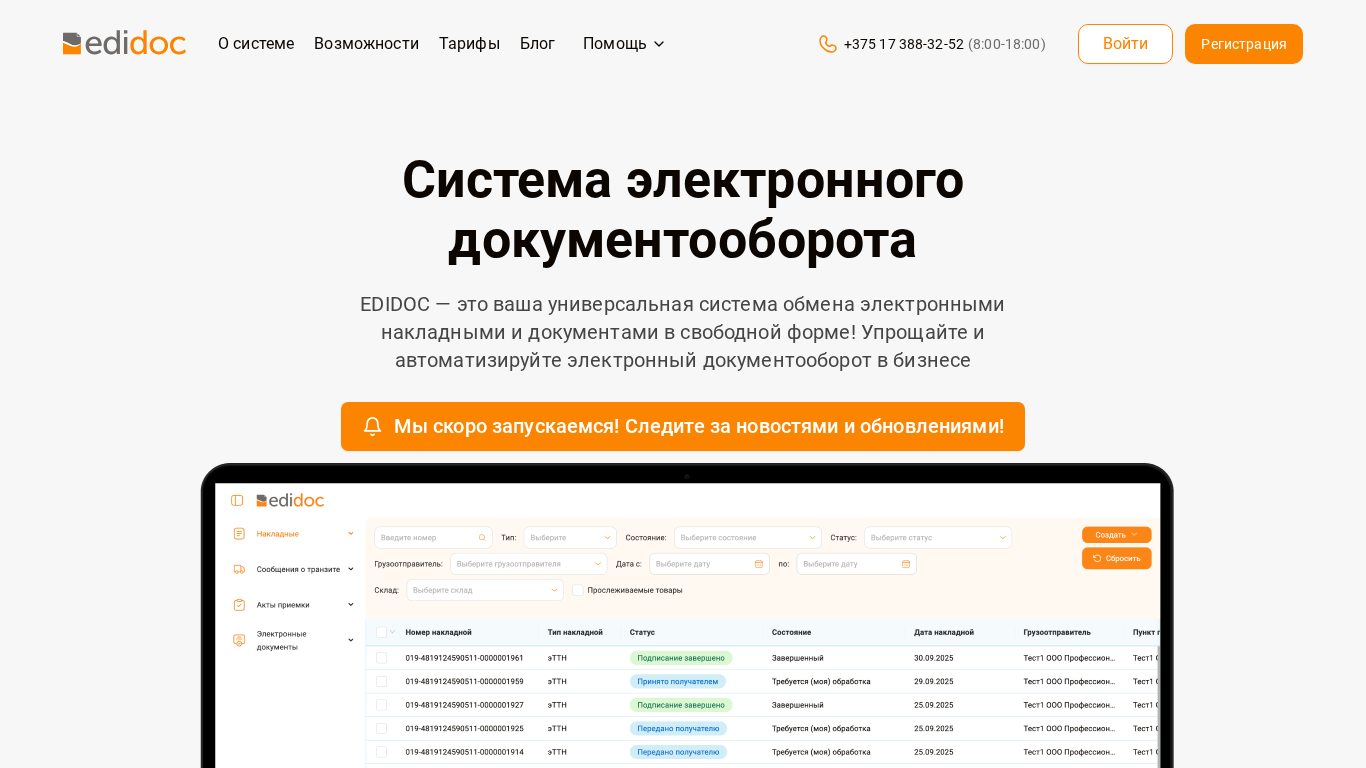Image resolution: width=1366 pixels, height=768 pixels.
Task: Check the select-all checkbox in the table header
Action: 381,632
